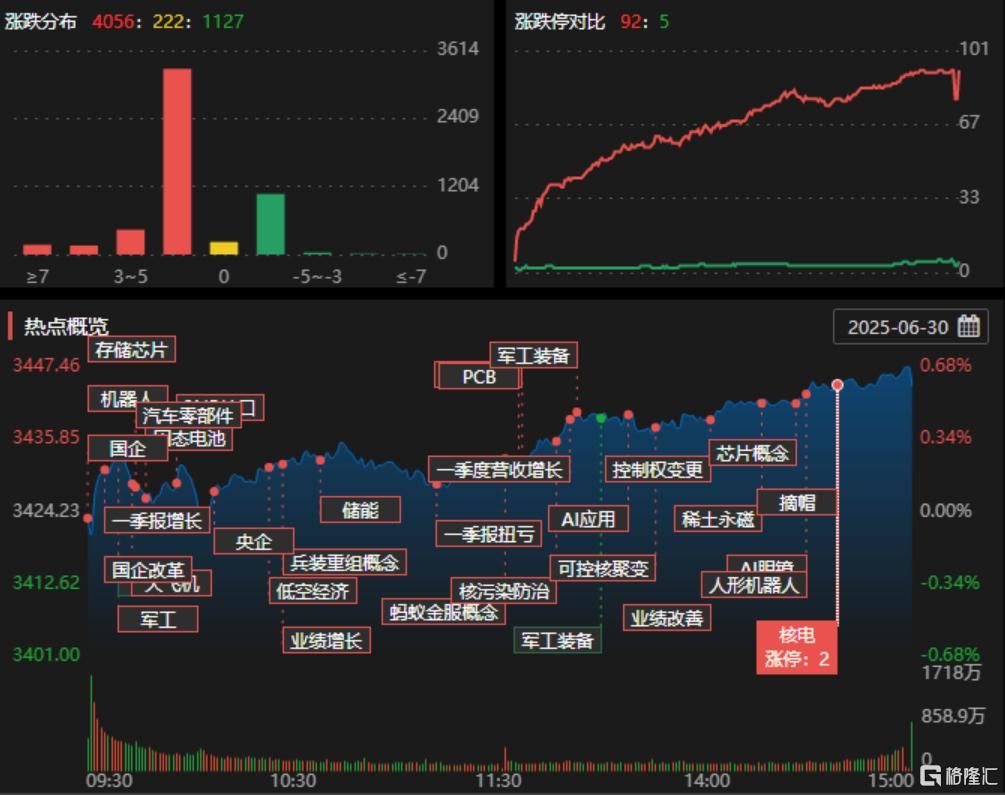Click the 一季度营收增长 label
This screenshot has height=795, width=1005.
(x=497, y=469)
